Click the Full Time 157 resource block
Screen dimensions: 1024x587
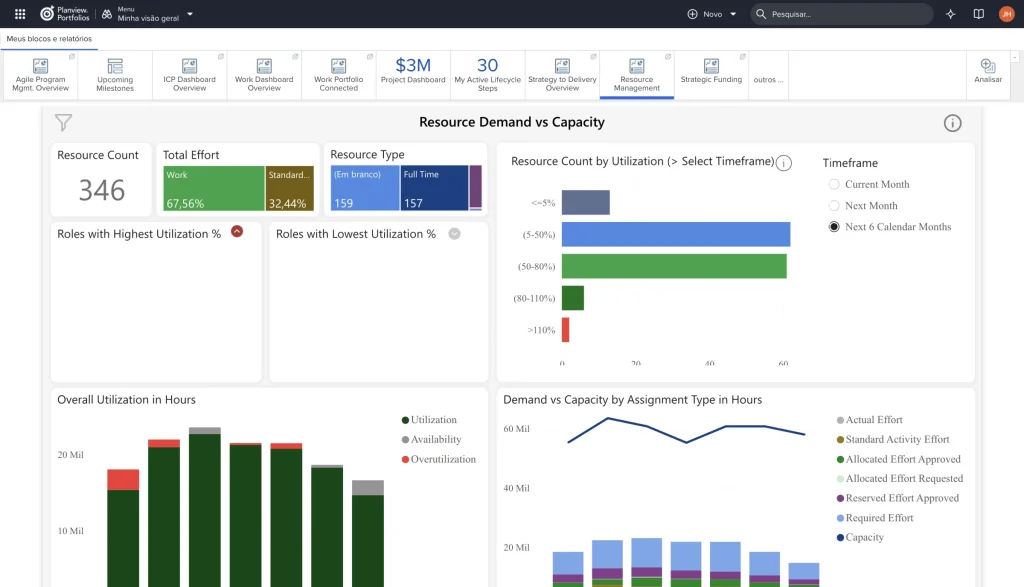(434, 188)
